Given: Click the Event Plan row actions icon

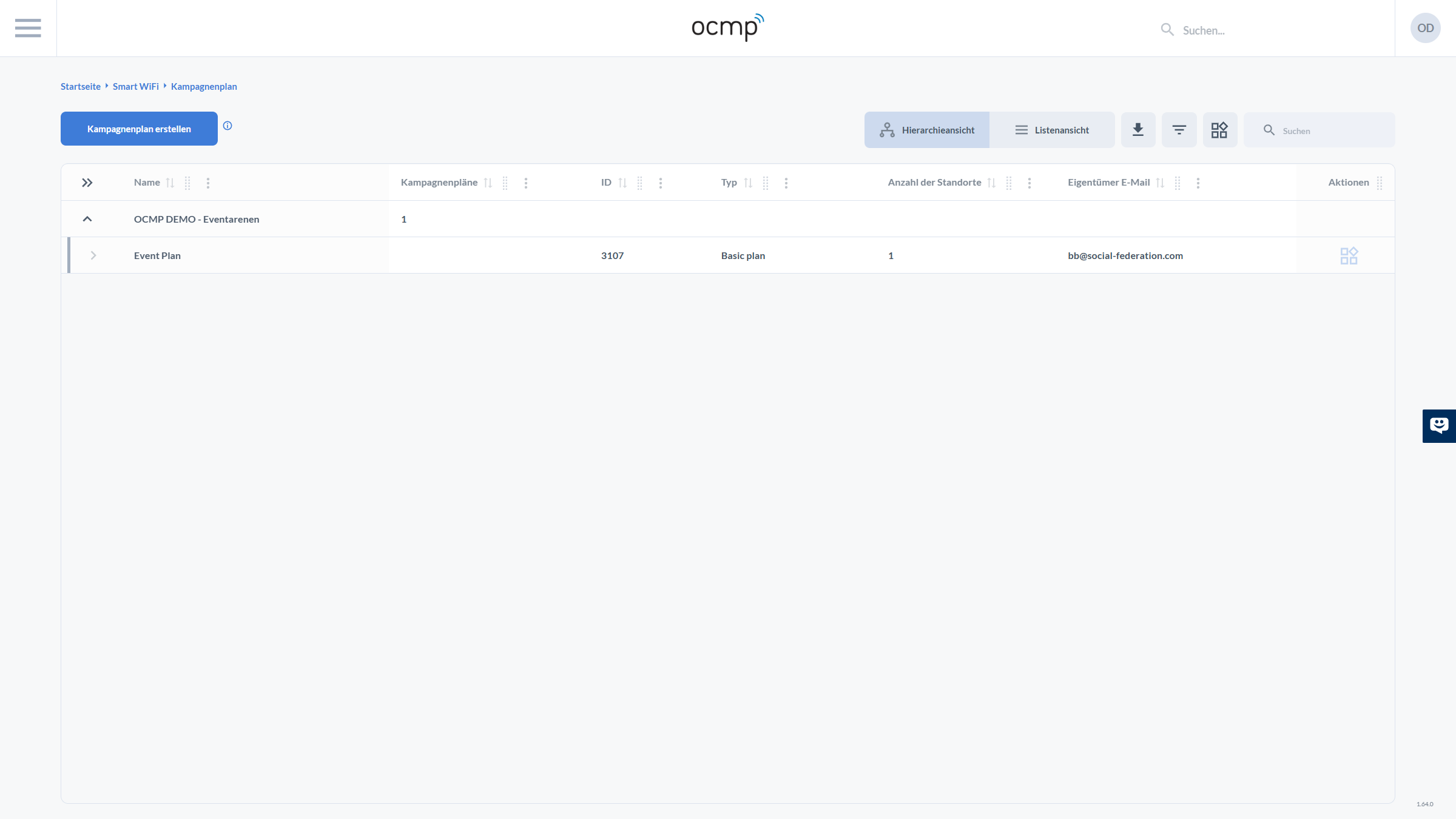Looking at the screenshot, I should (1349, 255).
